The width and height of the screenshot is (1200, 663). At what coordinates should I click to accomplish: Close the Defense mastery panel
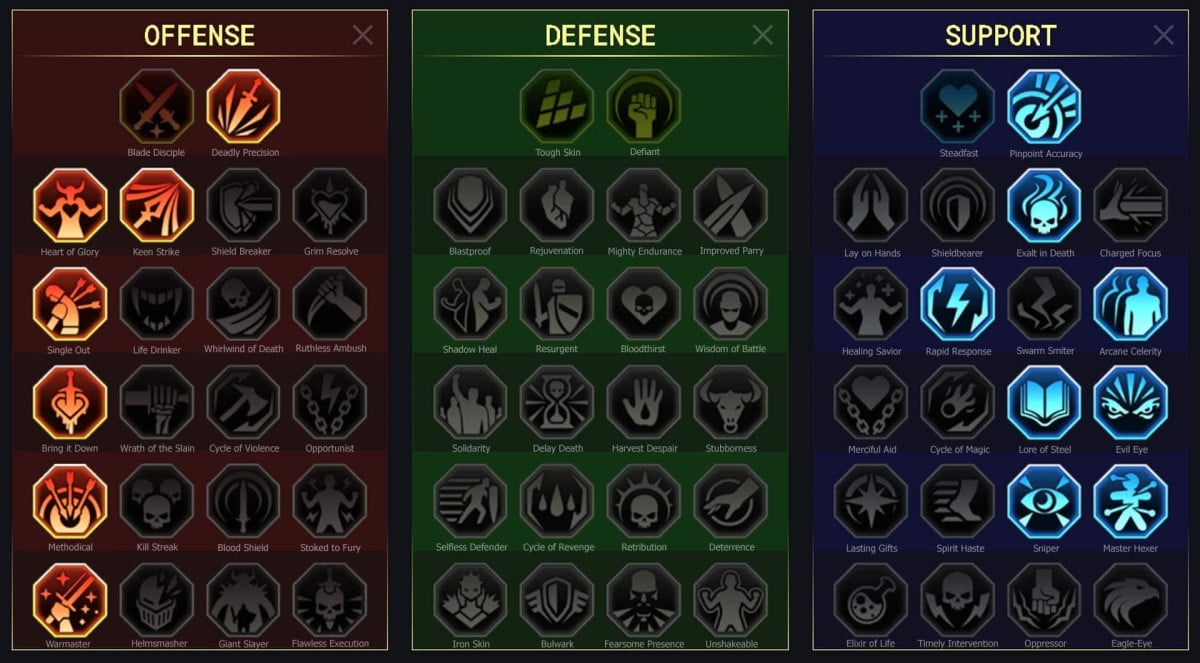click(x=763, y=36)
